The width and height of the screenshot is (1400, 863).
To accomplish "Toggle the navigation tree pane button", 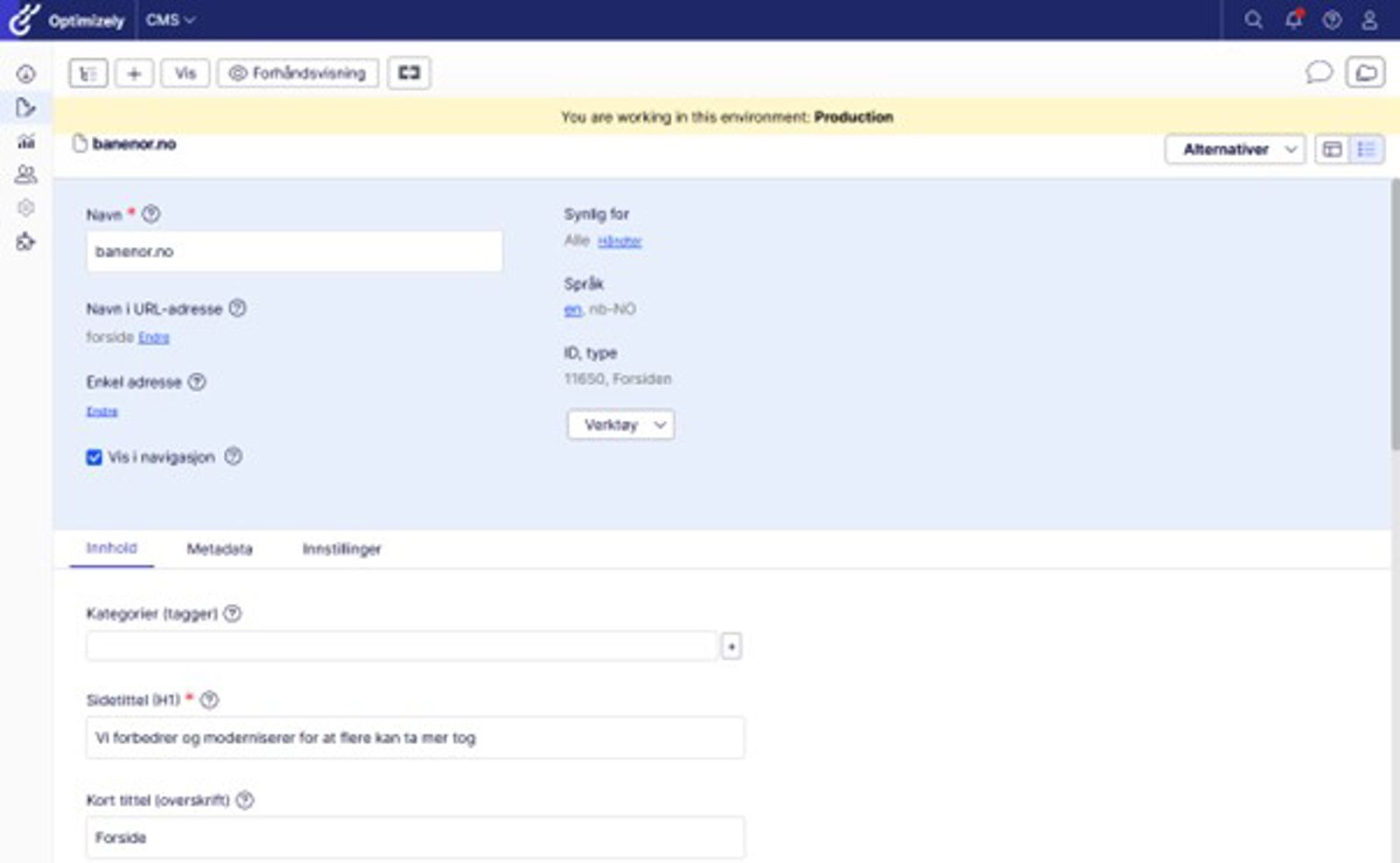I will pyautogui.click(x=88, y=74).
